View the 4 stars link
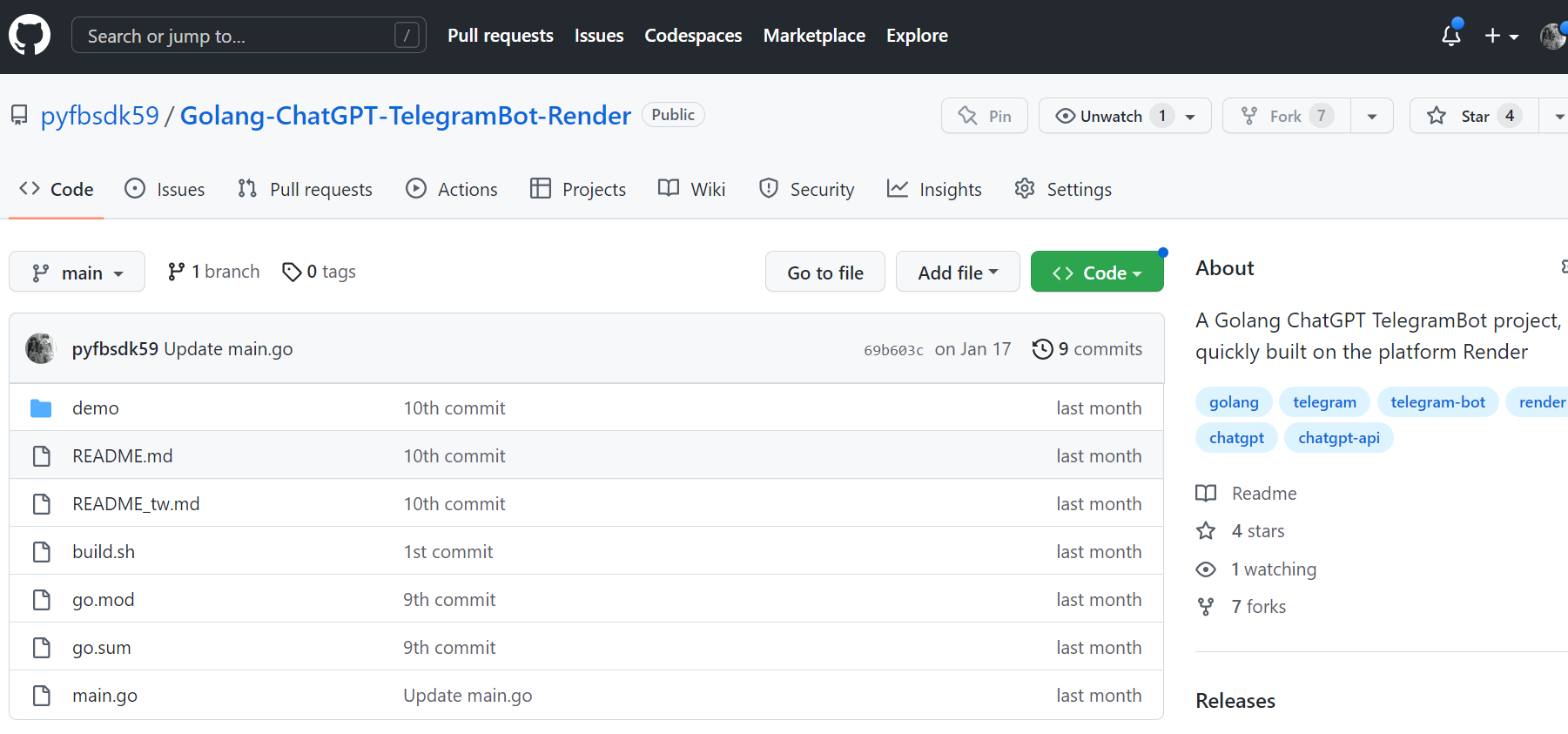The image size is (1568, 734). (x=1241, y=531)
